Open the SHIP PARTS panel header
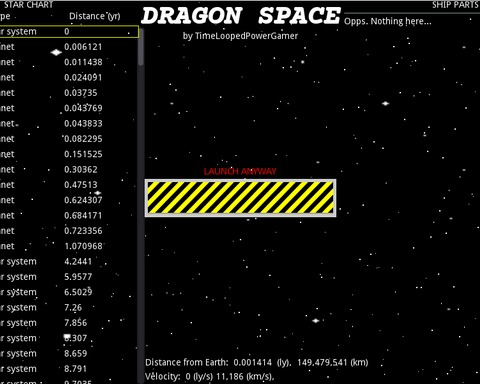Viewport: 480px width, 384px height. click(455, 5)
